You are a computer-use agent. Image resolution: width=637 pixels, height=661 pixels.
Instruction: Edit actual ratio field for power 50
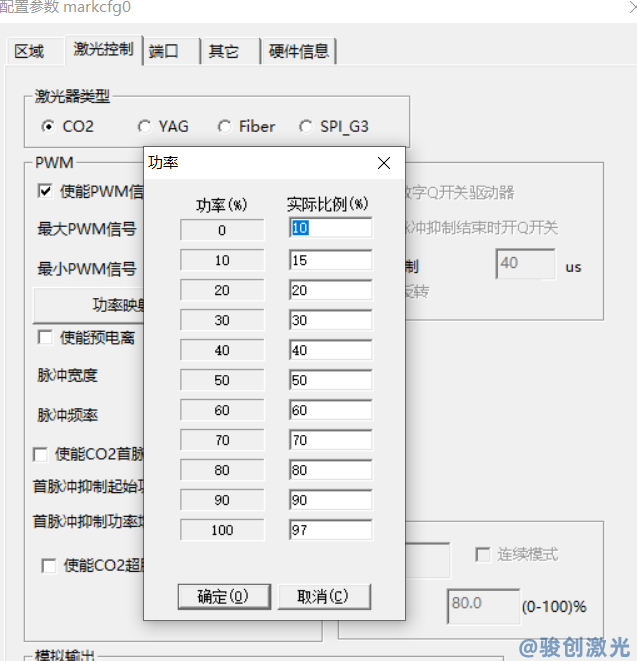(331, 380)
